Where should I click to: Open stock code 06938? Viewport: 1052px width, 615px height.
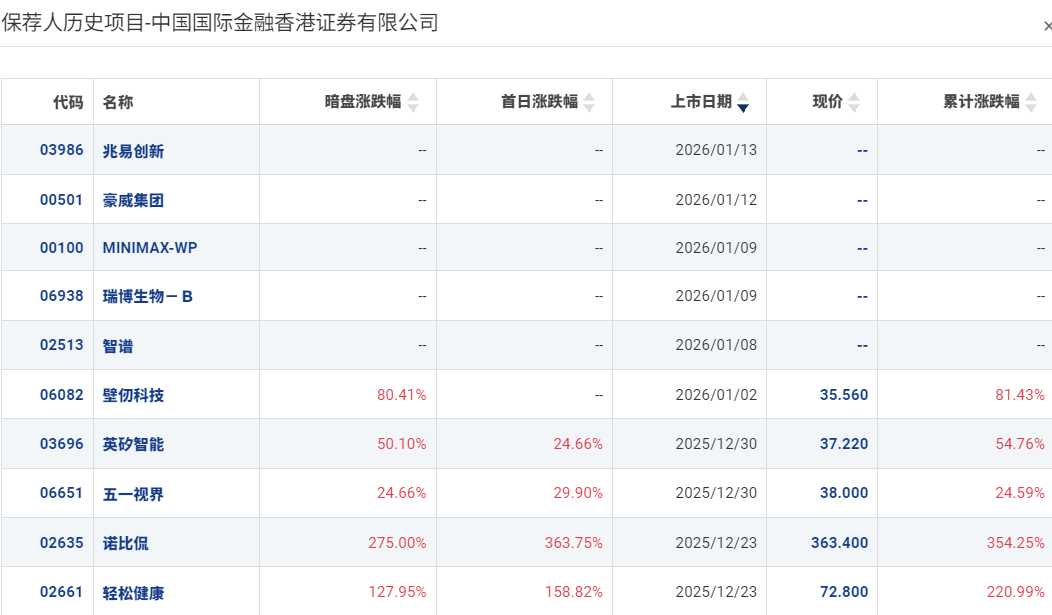point(62,296)
